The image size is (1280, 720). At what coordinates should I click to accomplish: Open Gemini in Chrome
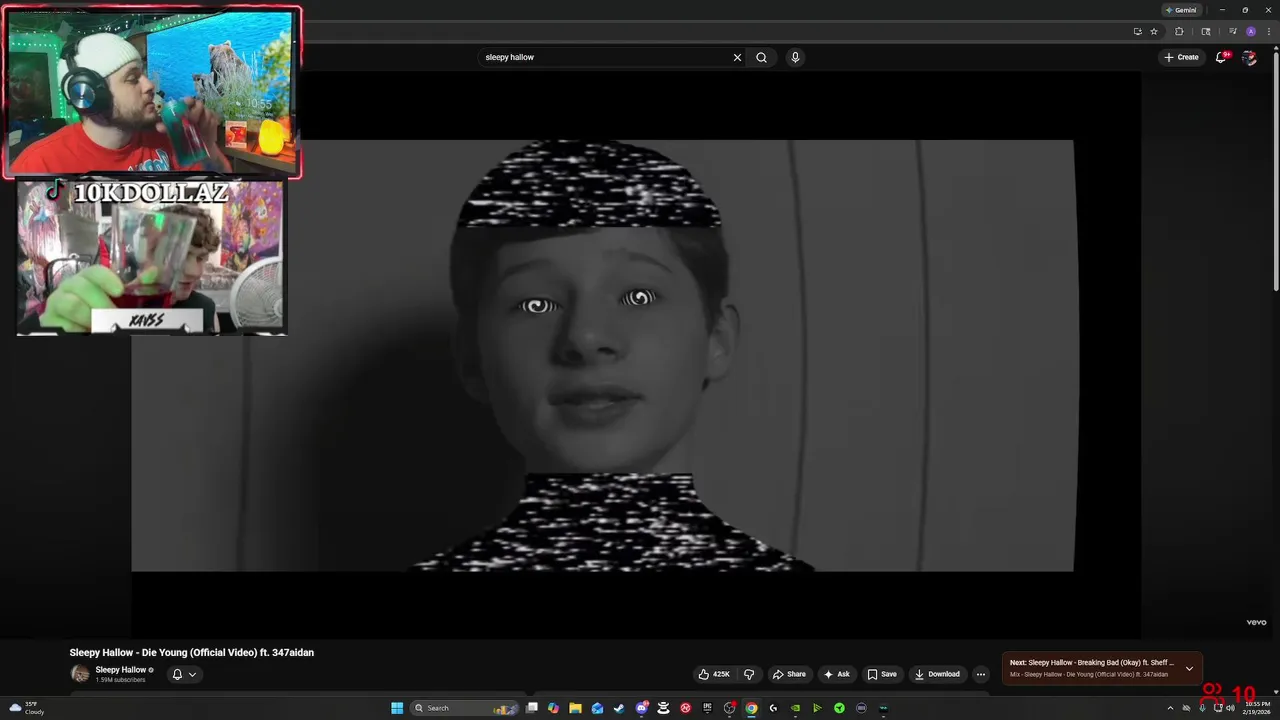pos(1181,10)
